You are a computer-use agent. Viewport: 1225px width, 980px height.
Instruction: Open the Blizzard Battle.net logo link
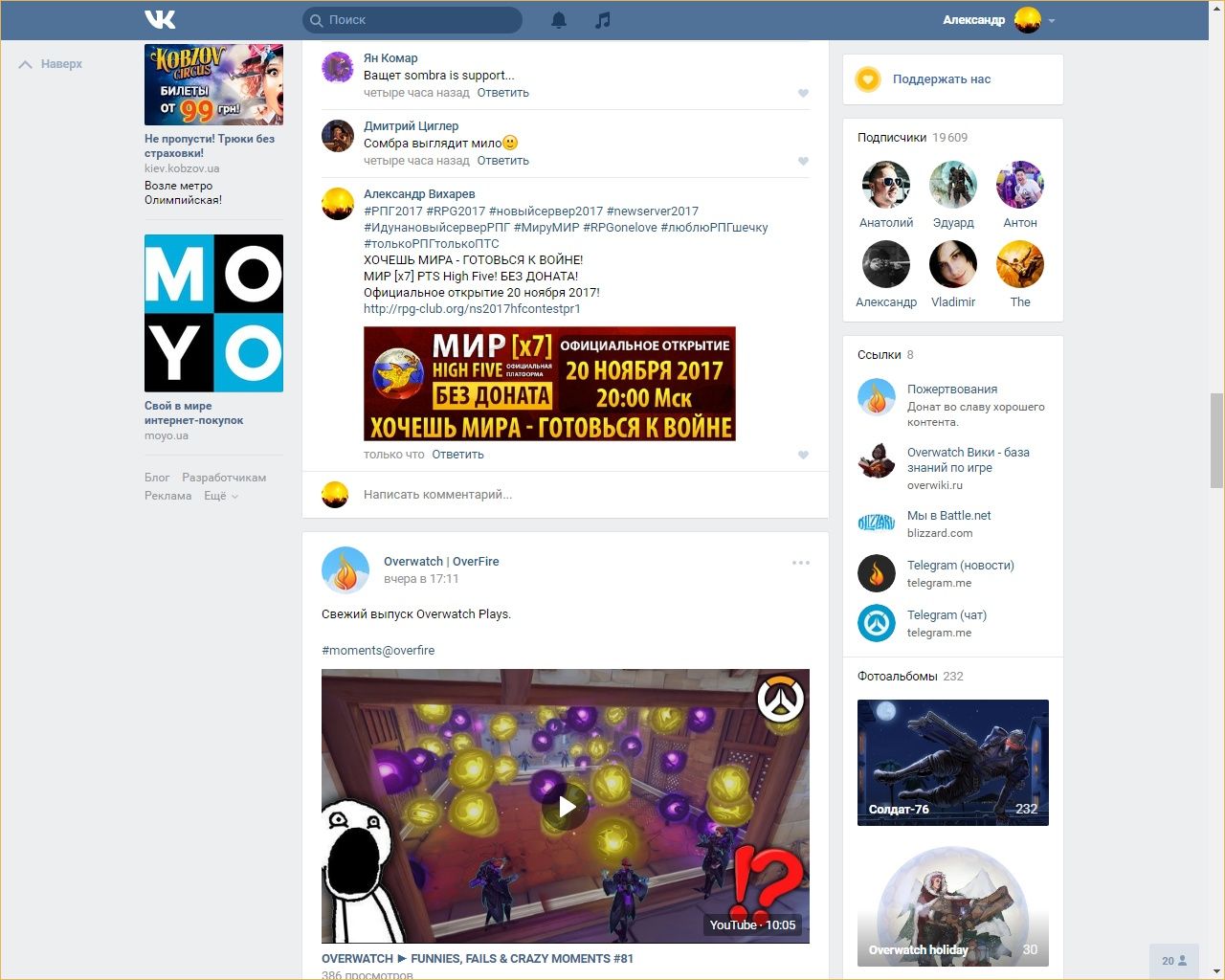(877, 523)
